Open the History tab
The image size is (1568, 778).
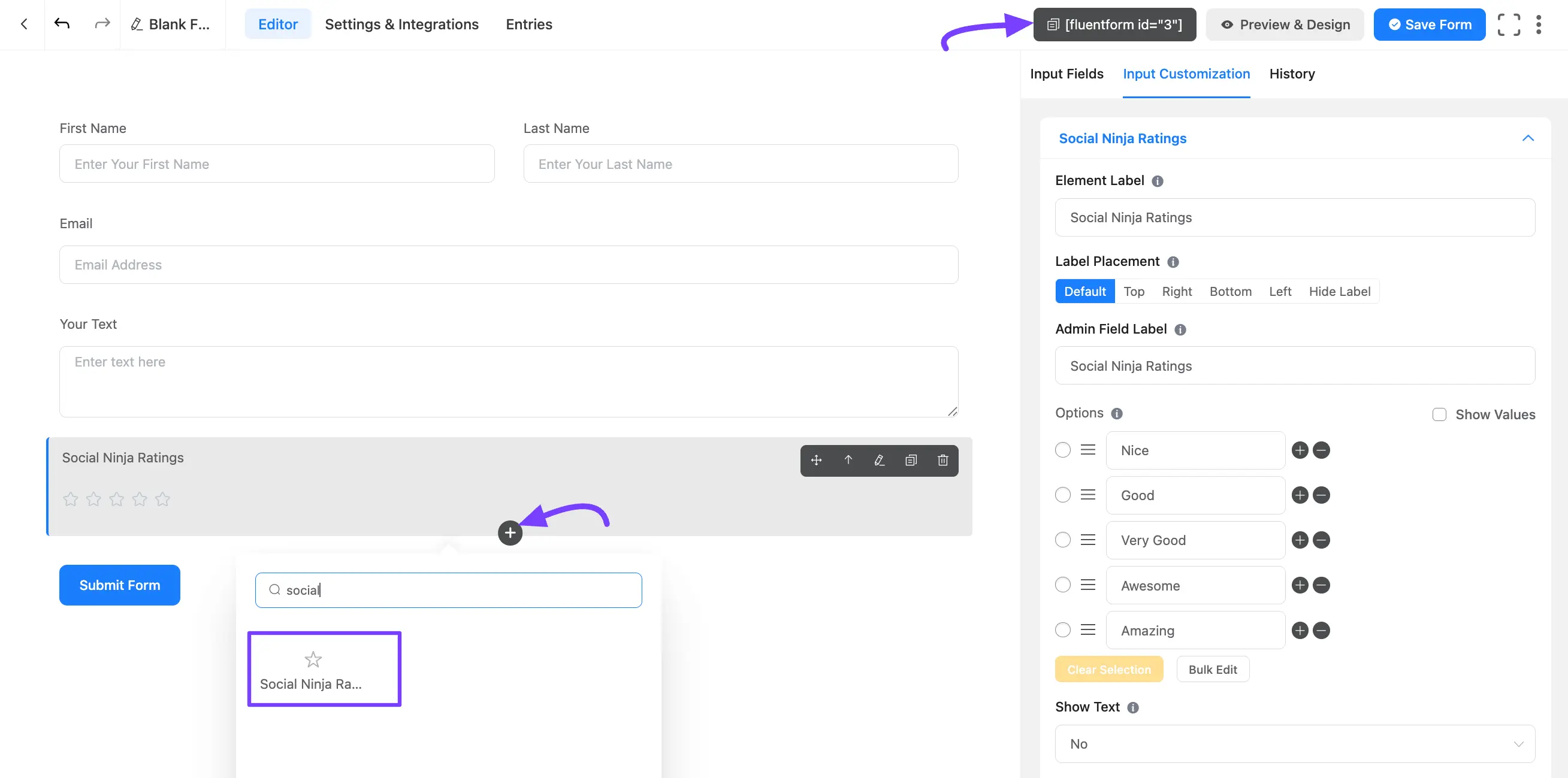point(1292,74)
